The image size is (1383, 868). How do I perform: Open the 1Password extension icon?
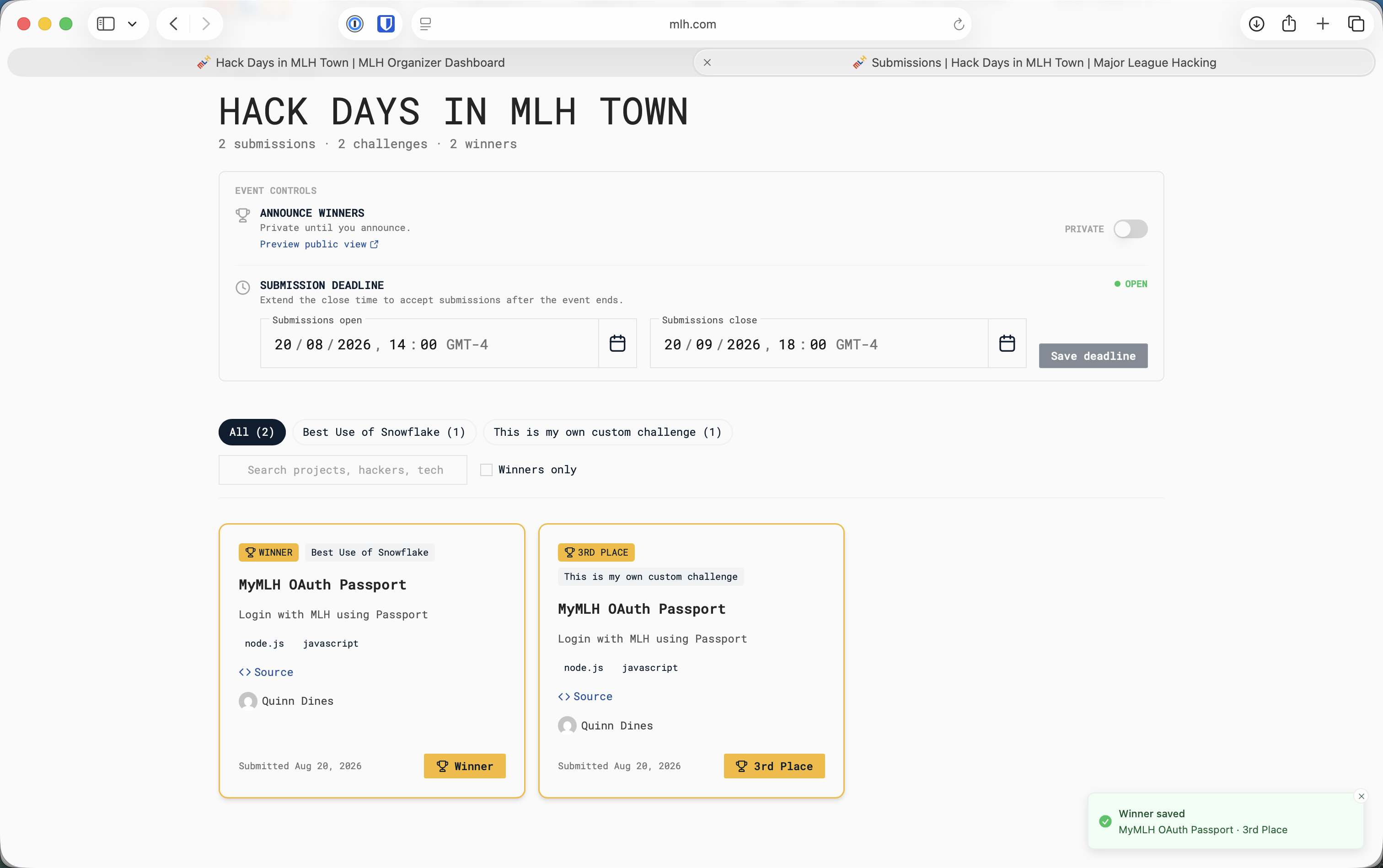point(355,23)
